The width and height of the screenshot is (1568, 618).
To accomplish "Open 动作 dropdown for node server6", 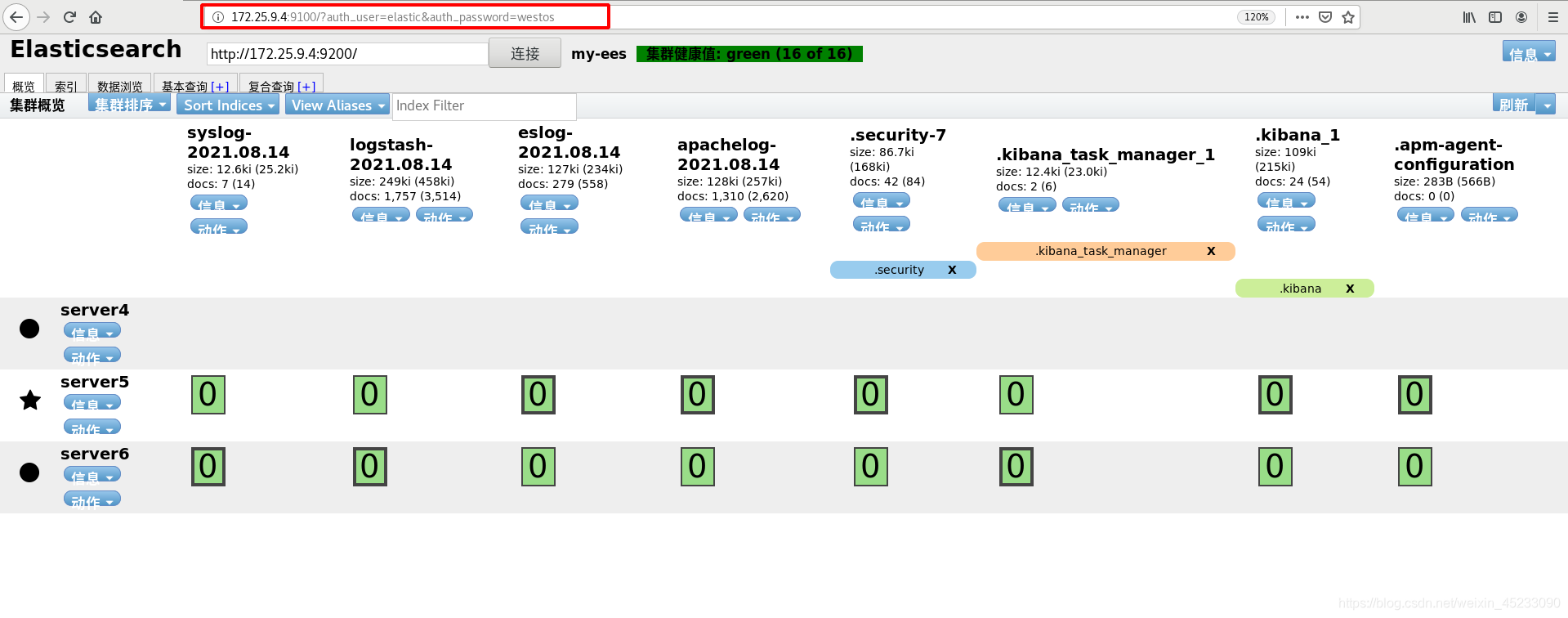I will (92, 499).
